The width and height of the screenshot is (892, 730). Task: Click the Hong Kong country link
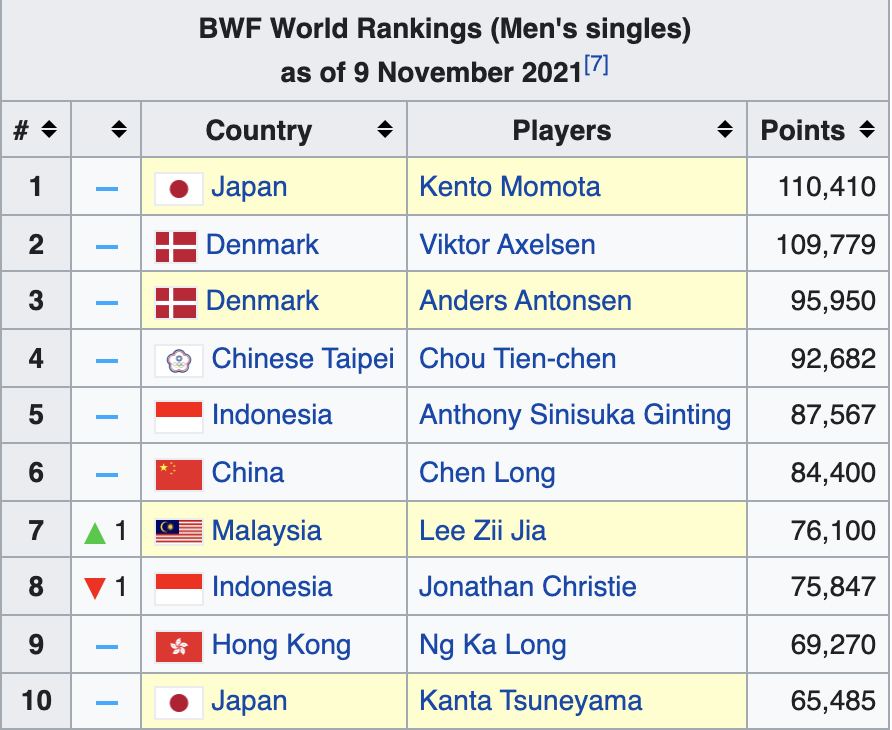[x=281, y=645]
